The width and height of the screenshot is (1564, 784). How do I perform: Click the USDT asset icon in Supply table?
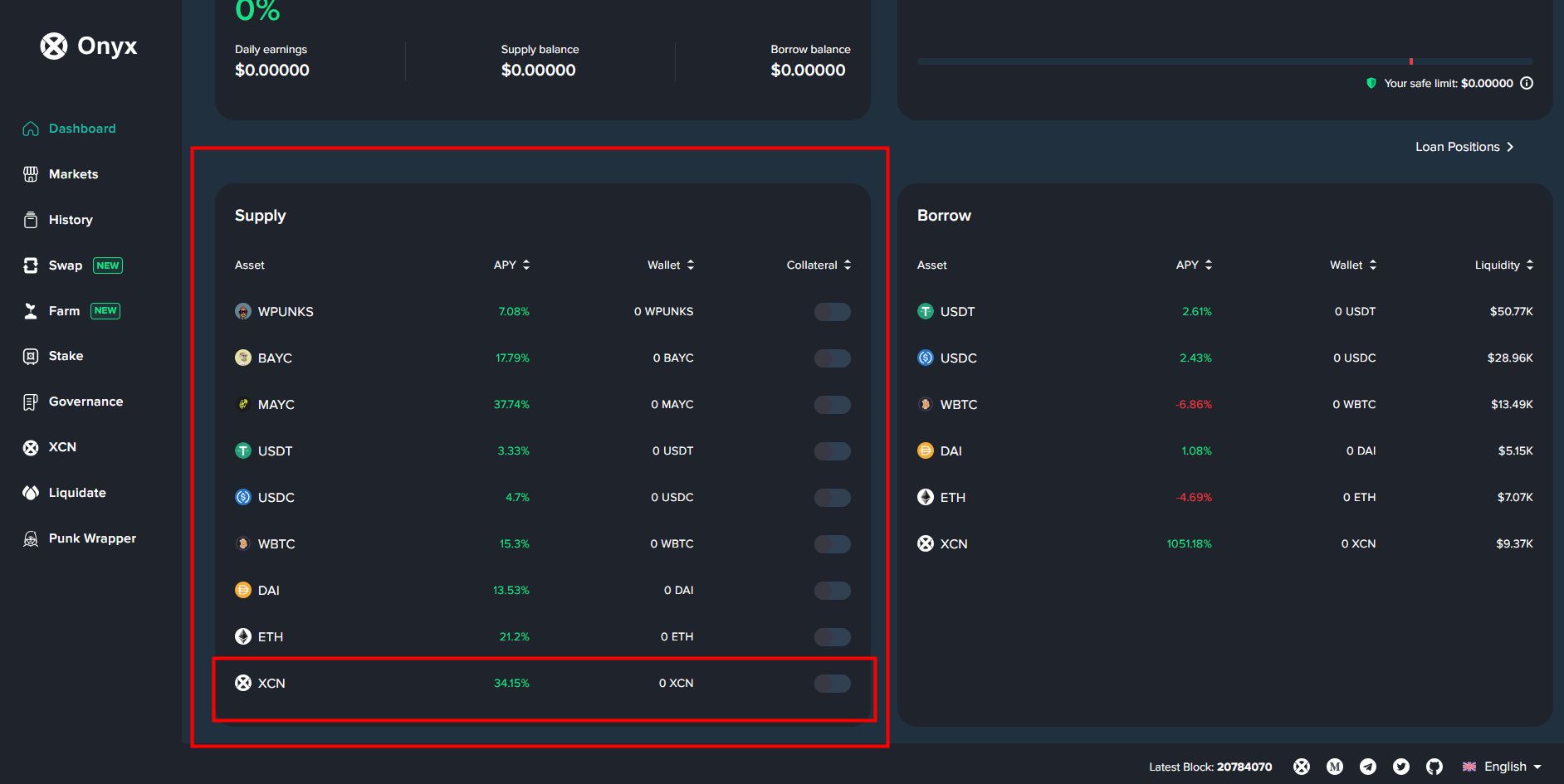(243, 451)
